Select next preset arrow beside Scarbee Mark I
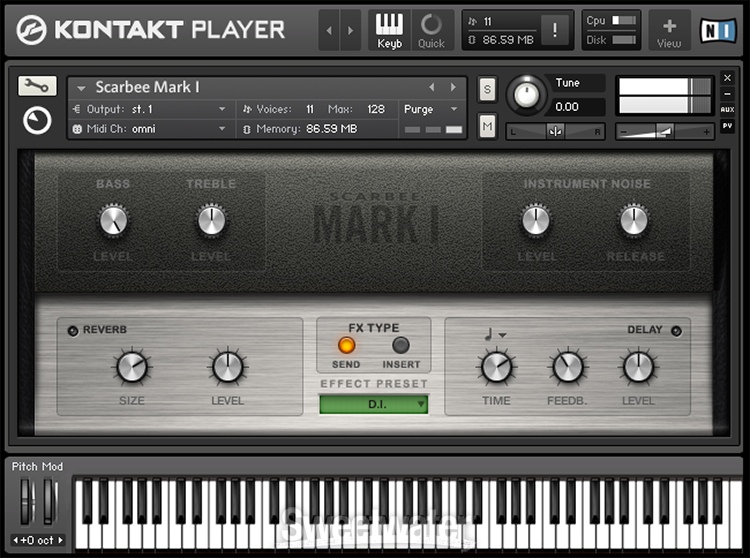The image size is (750, 558). point(453,87)
